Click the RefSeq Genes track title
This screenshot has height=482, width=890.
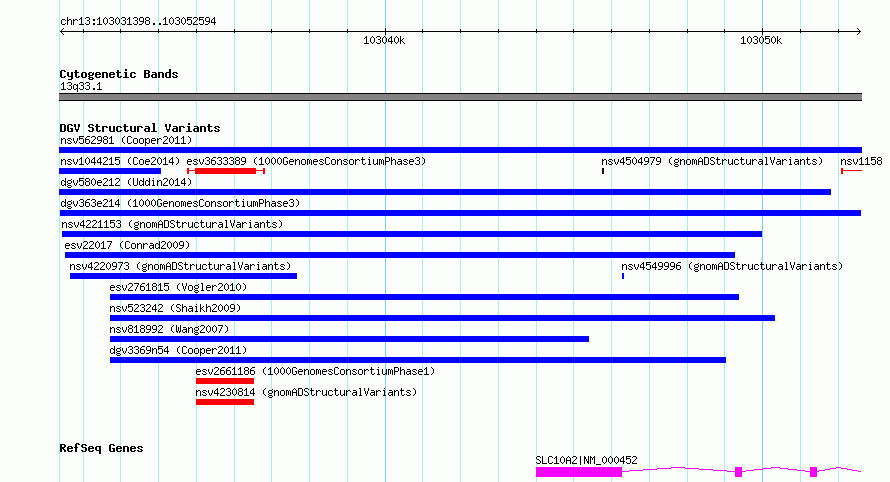tap(101, 448)
